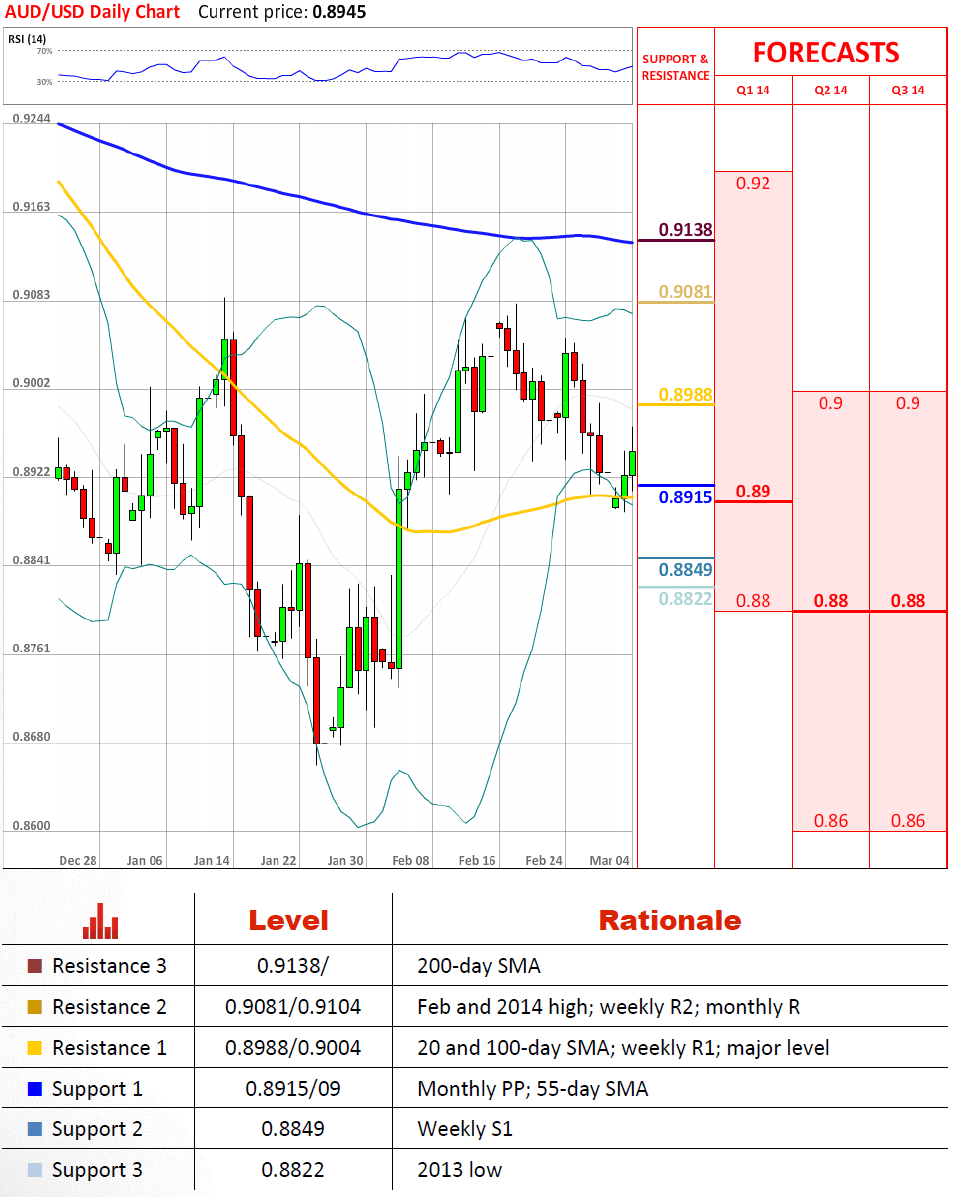Click the blue Support 1 color swatch
Screen dimensions: 955x1197
(x=35, y=1089)
